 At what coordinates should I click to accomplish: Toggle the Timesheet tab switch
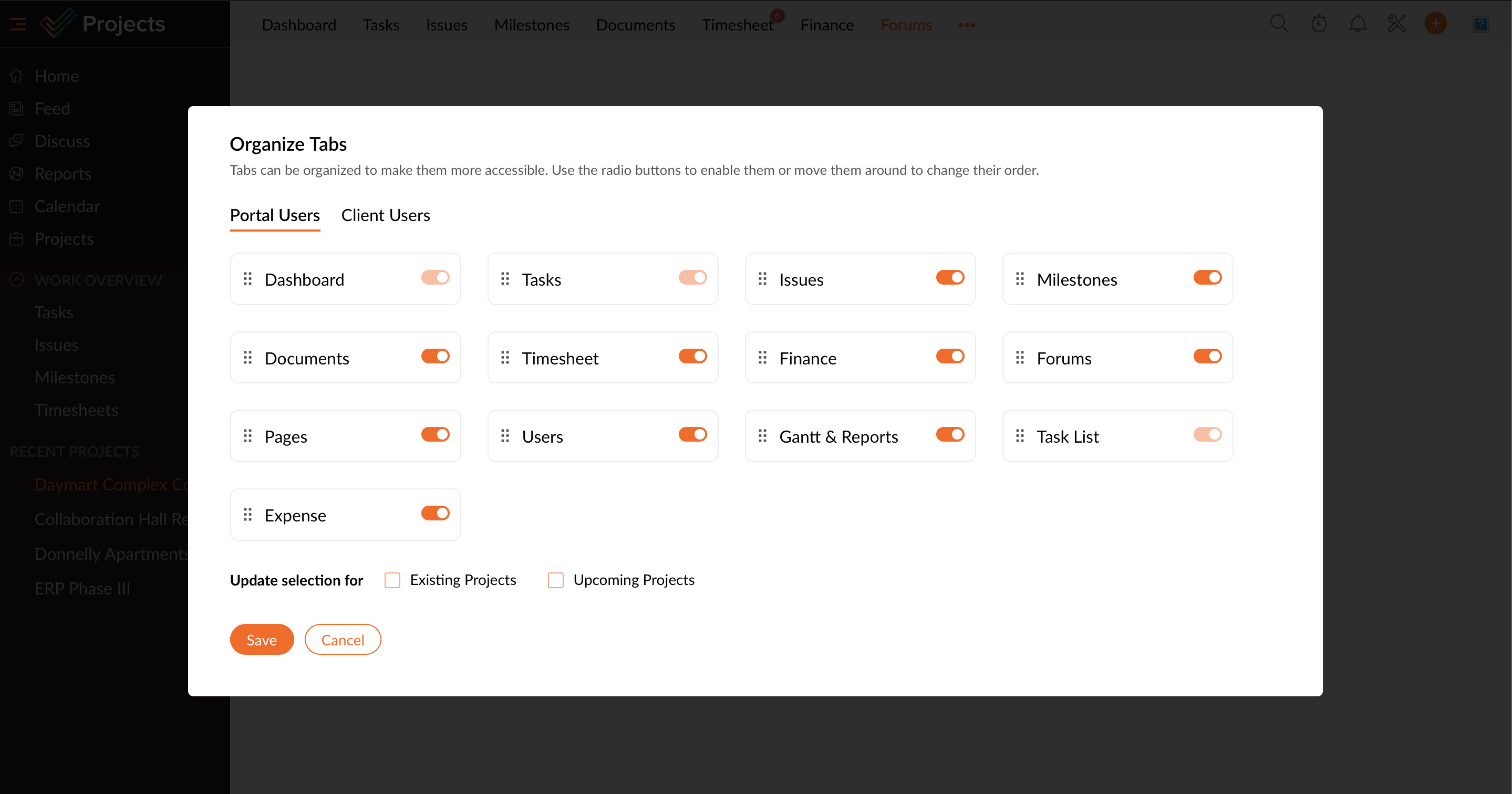click(692, 356)
